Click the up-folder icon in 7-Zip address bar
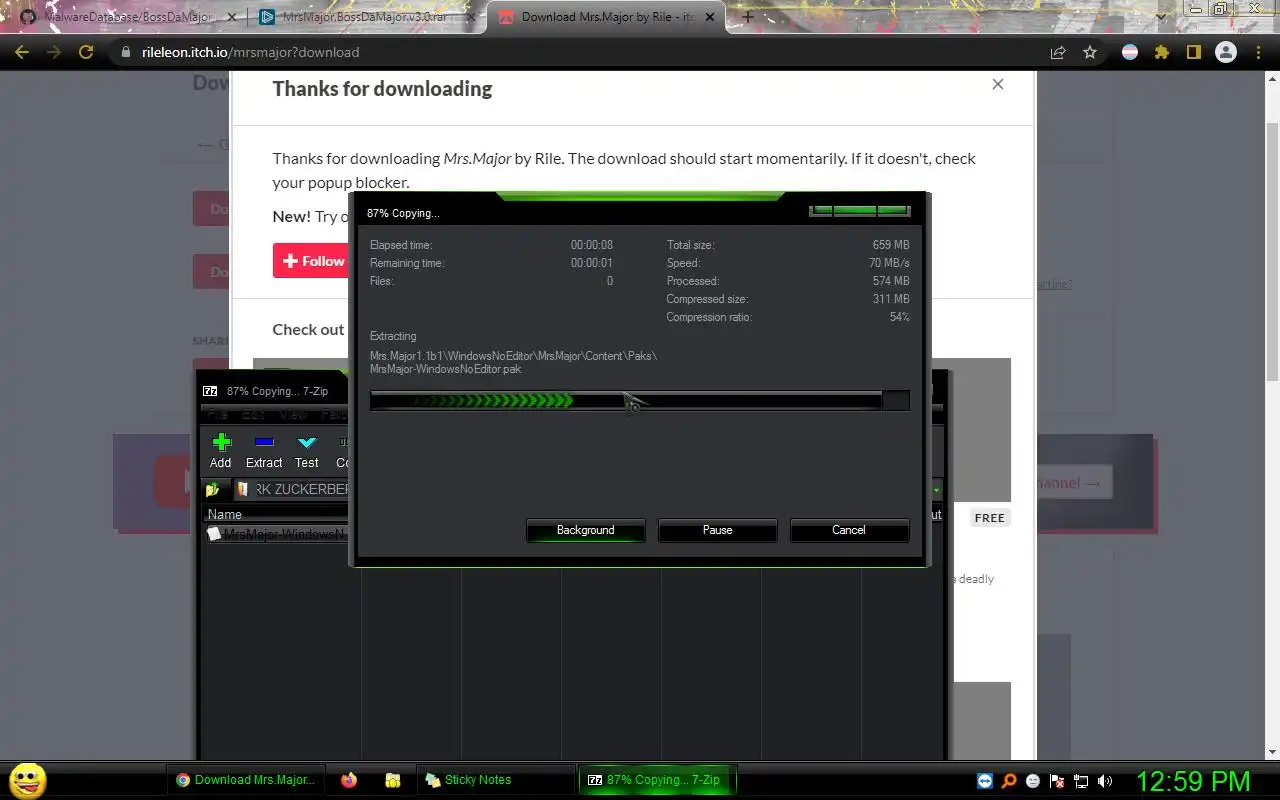Viewport: 1280px width, 800px height. click(x=212, y=489)
